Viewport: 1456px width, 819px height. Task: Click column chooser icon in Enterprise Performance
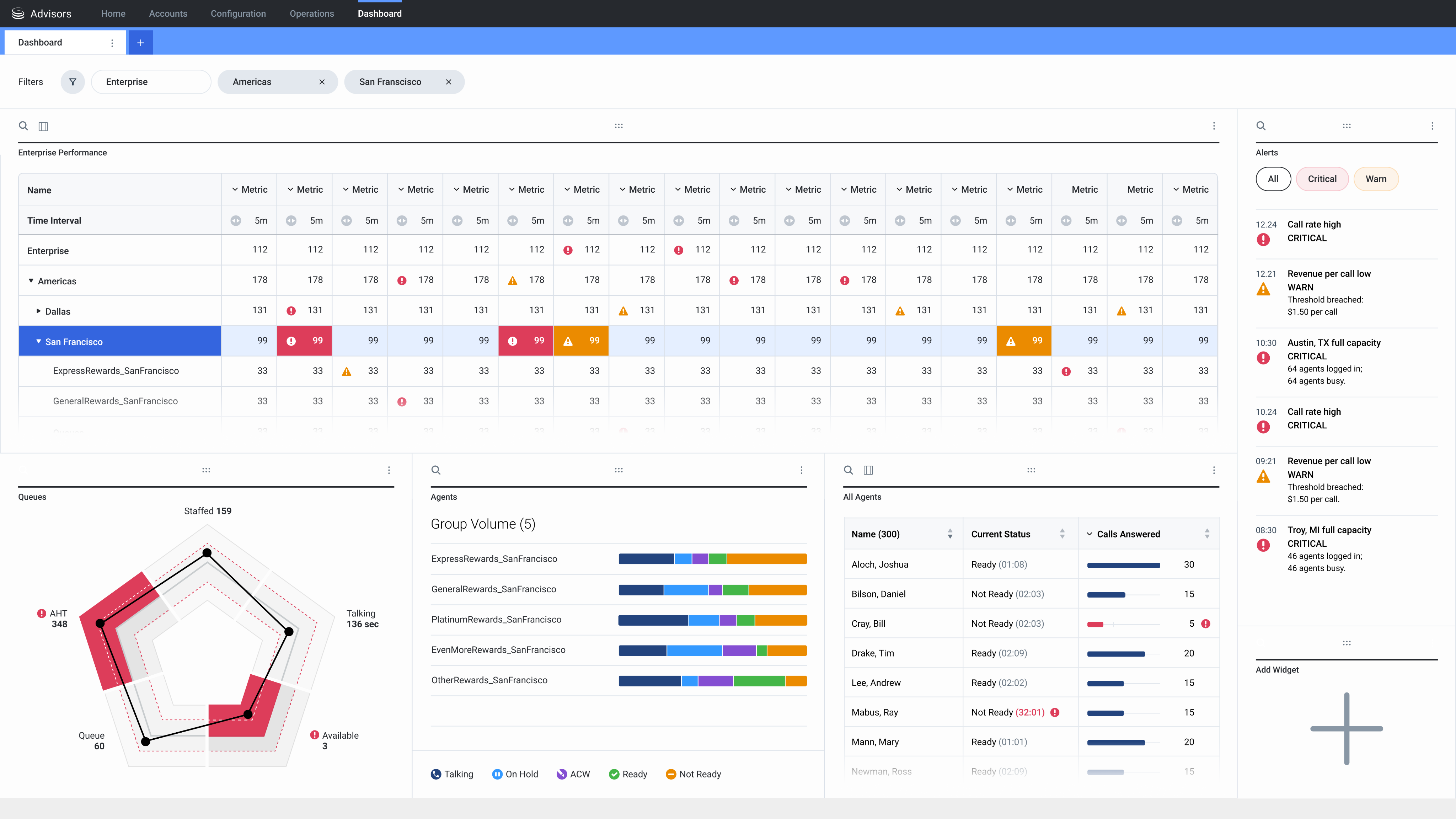click(x=43, y=126)
